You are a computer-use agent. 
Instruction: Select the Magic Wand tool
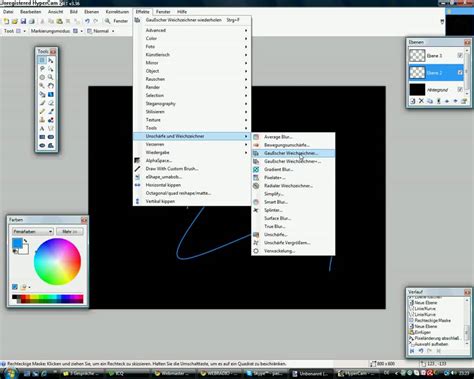click(x=42, y=86)
